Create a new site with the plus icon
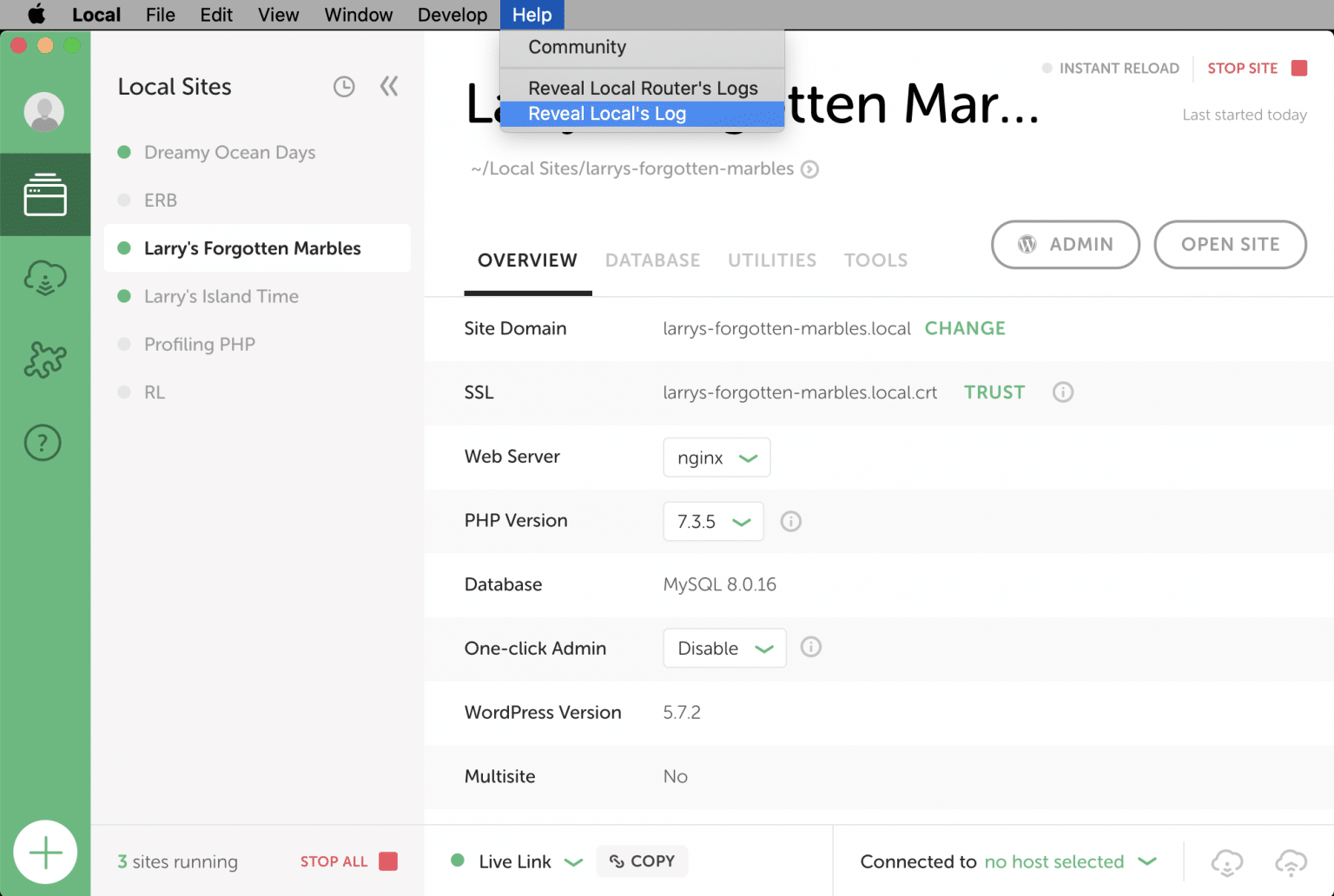Viewport: 1334px width, 896px height. coord(45,852)
